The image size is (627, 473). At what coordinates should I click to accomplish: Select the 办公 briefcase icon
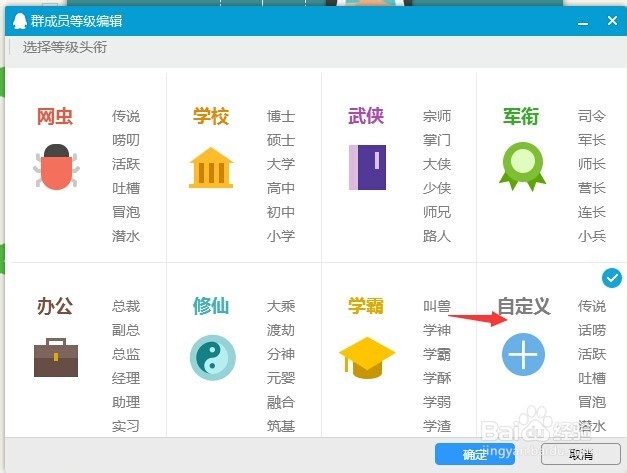point(56,357)
